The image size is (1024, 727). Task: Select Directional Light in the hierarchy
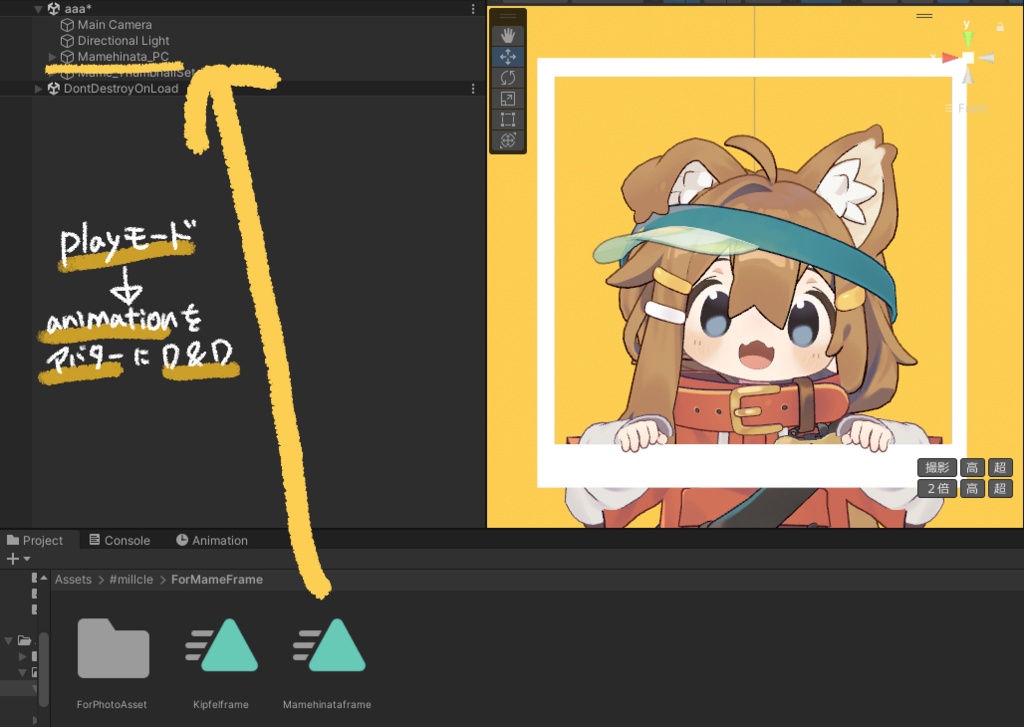point(123,41)
